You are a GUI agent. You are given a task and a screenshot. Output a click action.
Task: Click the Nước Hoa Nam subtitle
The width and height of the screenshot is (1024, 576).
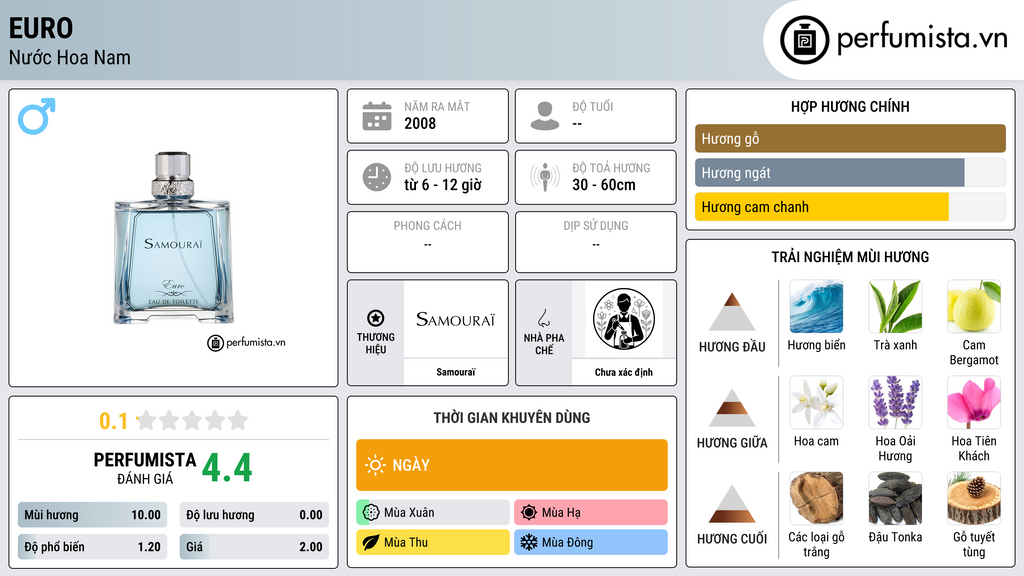coord(70,57)
